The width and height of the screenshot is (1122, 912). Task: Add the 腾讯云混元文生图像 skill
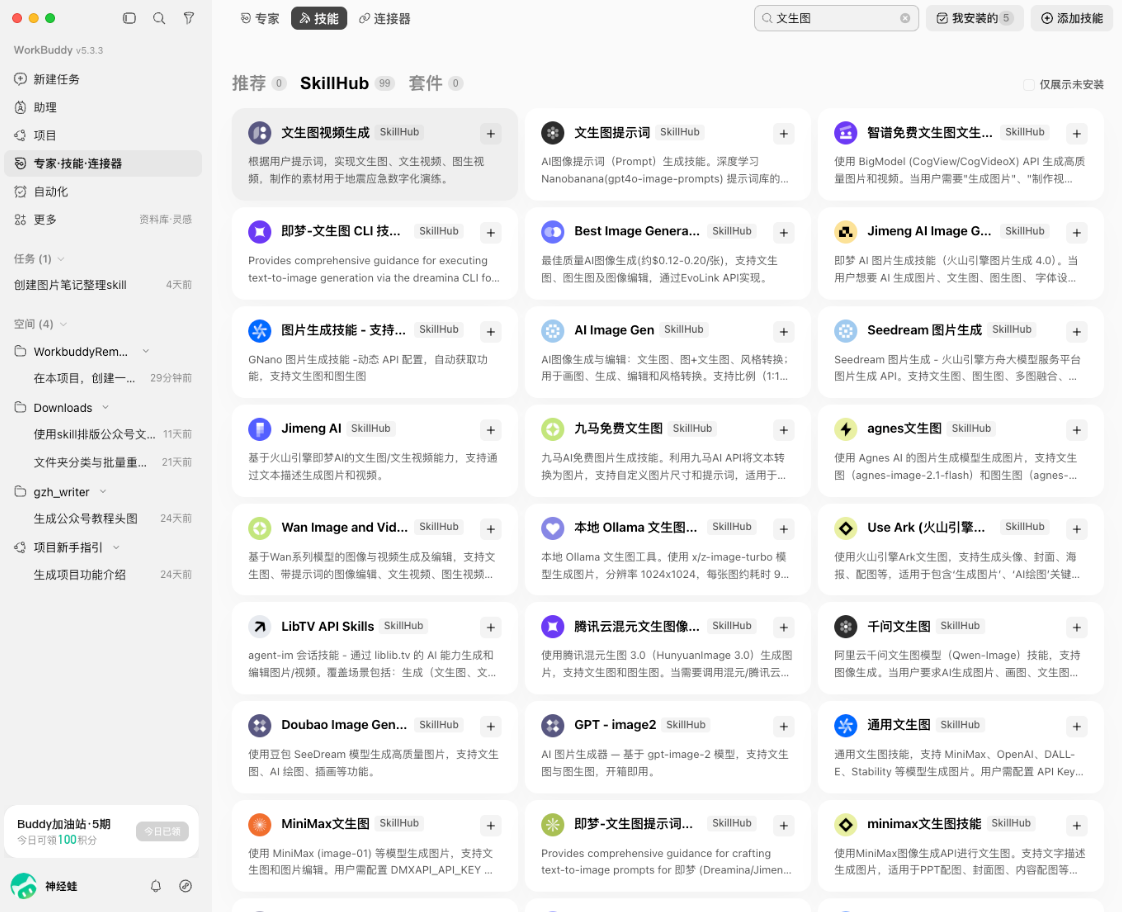(784, 627)
